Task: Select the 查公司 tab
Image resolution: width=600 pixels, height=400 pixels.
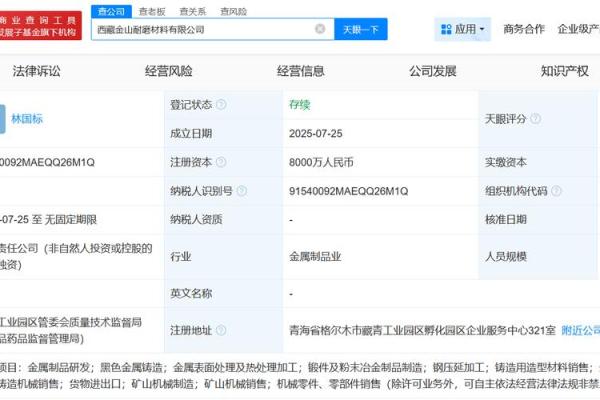Action: [x=111, y=11]
